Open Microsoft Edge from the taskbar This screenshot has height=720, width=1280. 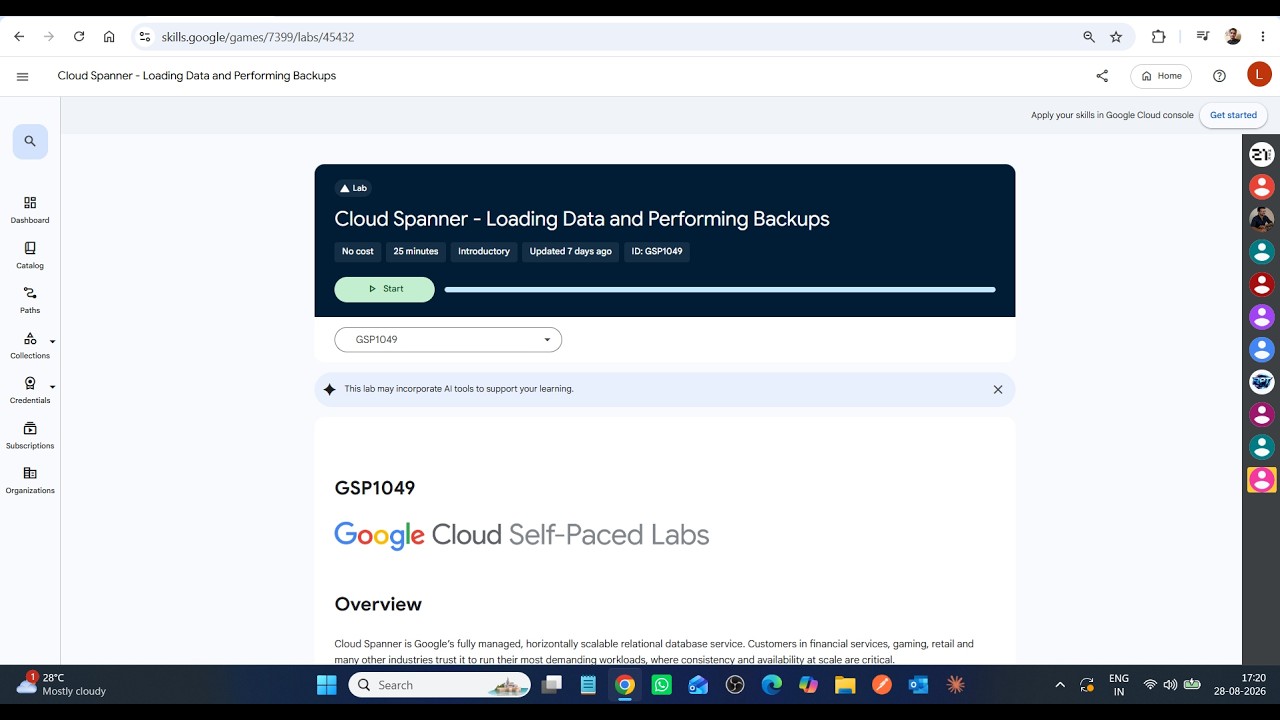(772, 685)
